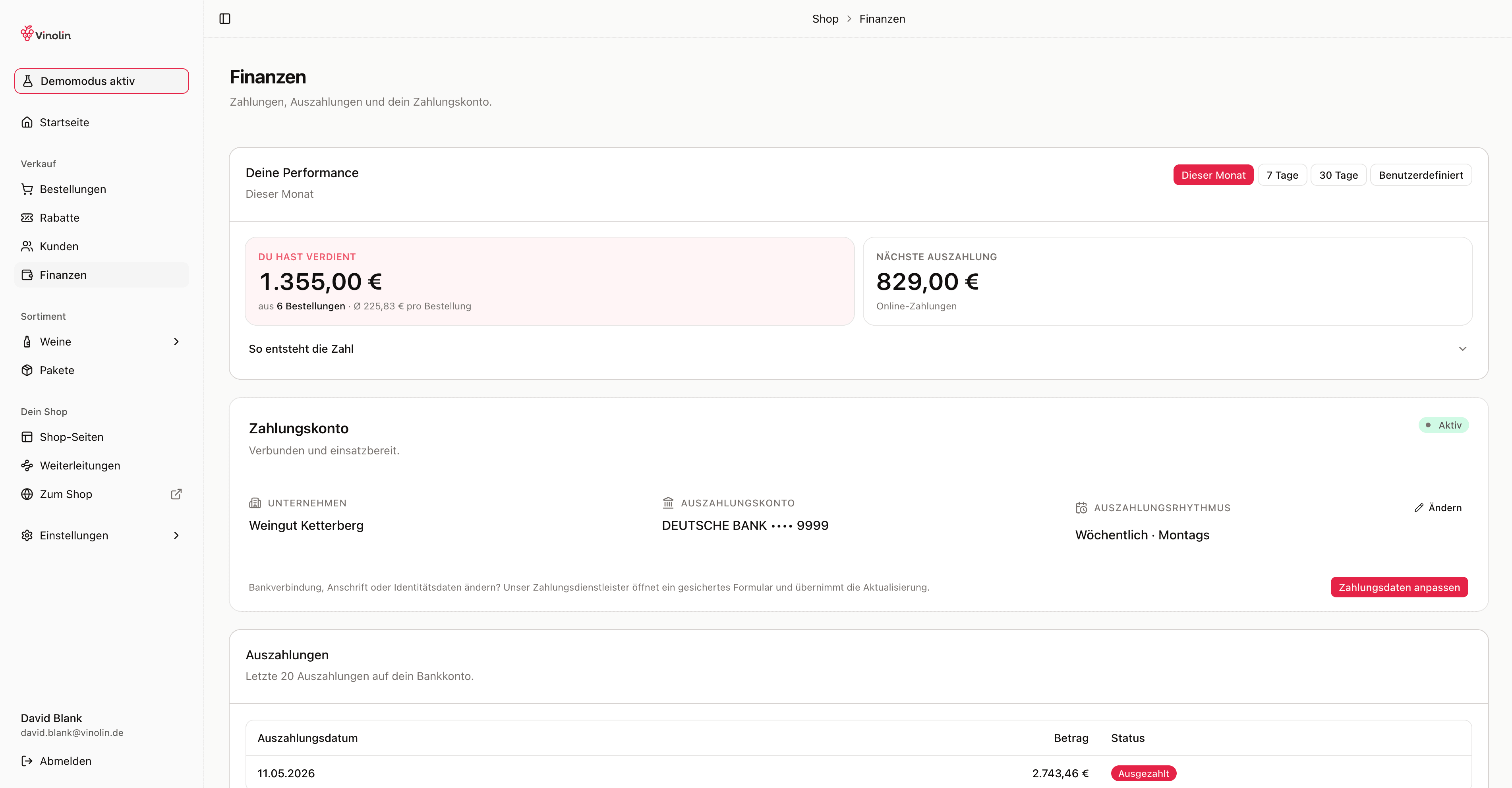The image size is (1512, 788).
Task: Click the David Blank user name
Action: pos(51,718)
